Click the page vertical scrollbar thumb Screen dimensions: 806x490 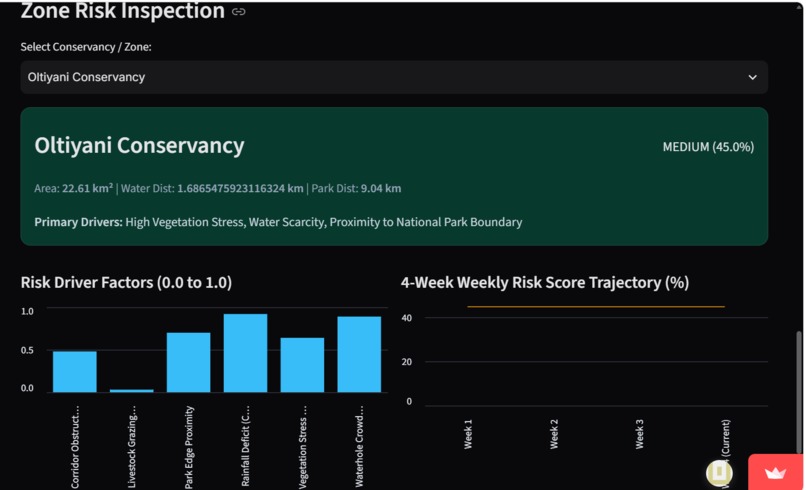coord(799,393)
